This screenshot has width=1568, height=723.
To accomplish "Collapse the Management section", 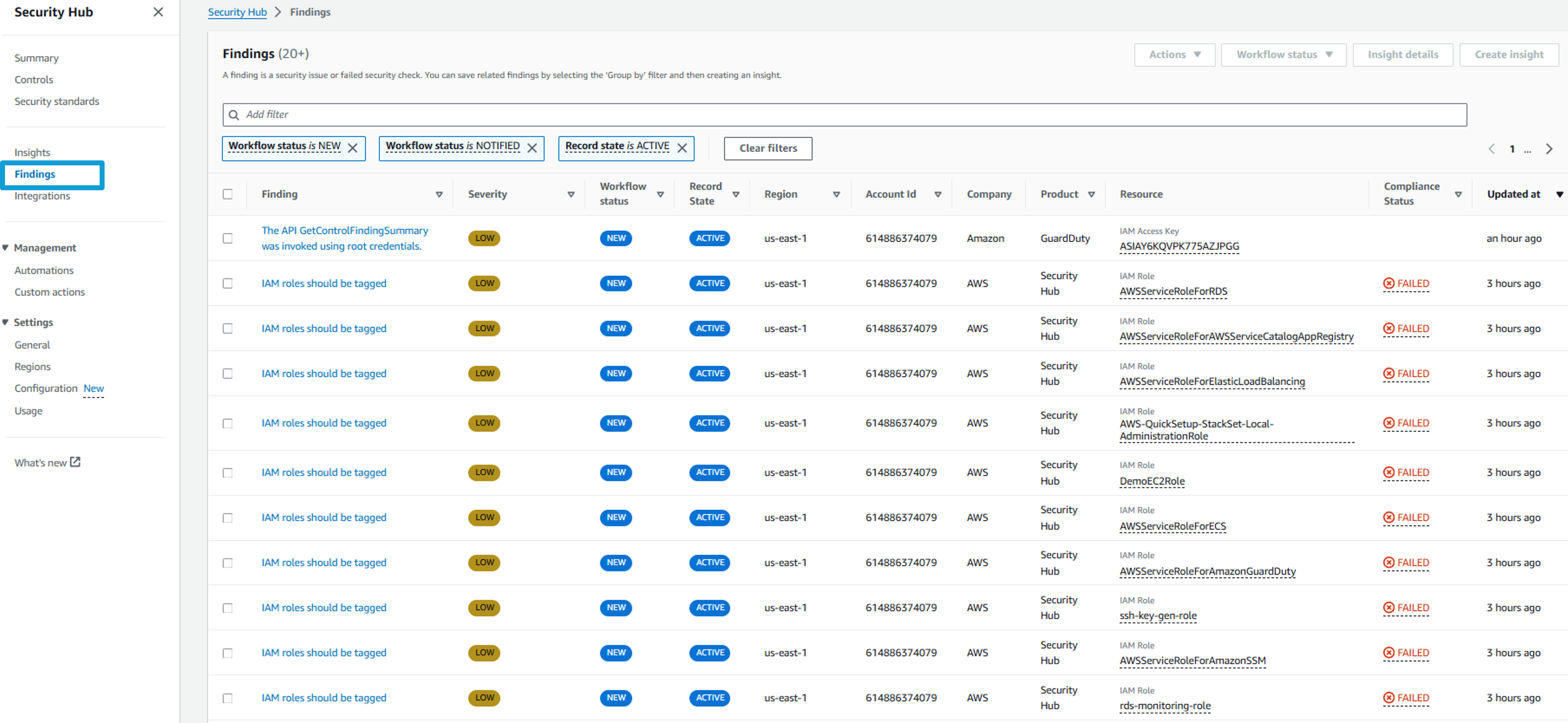I will coord(5,247).
